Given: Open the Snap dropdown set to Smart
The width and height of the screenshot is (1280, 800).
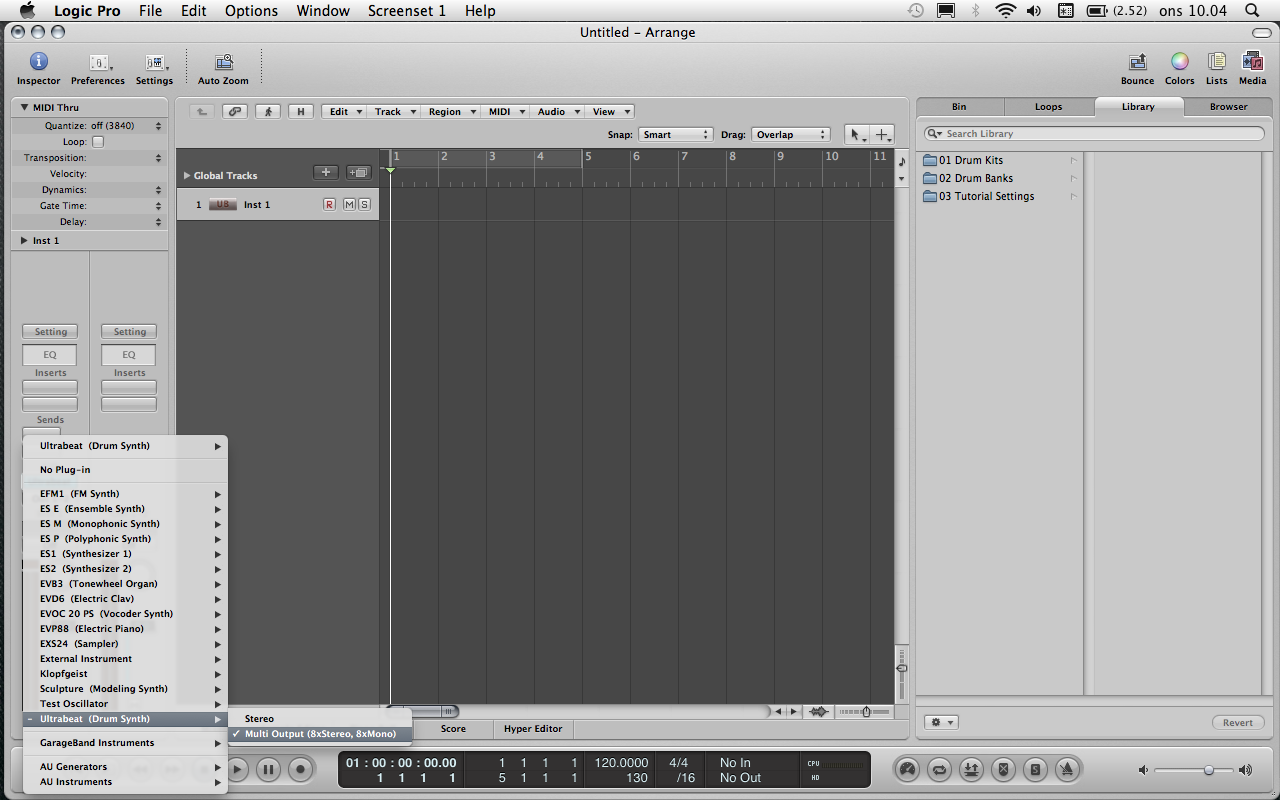Looking at the screenshot, I should pyautogui.click(x=675, y=134).
